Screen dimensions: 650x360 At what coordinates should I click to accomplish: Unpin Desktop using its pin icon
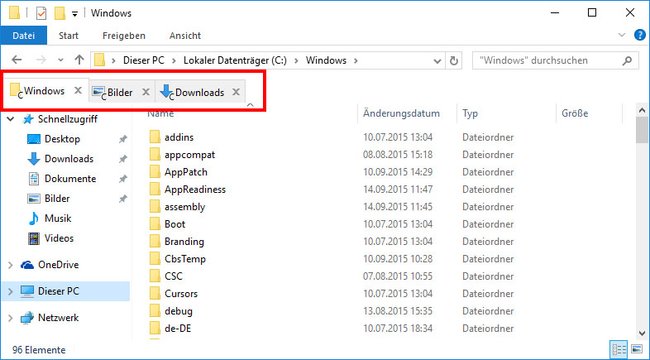point(123,139)
